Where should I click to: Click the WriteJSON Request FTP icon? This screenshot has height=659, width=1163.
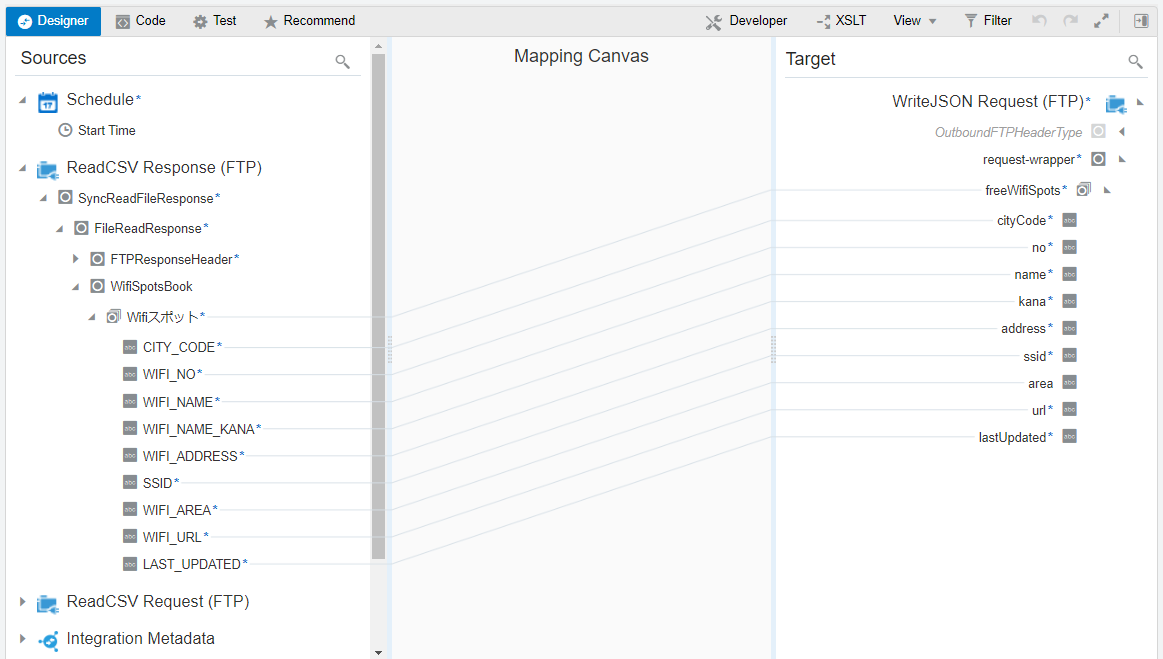point(1116,103)
